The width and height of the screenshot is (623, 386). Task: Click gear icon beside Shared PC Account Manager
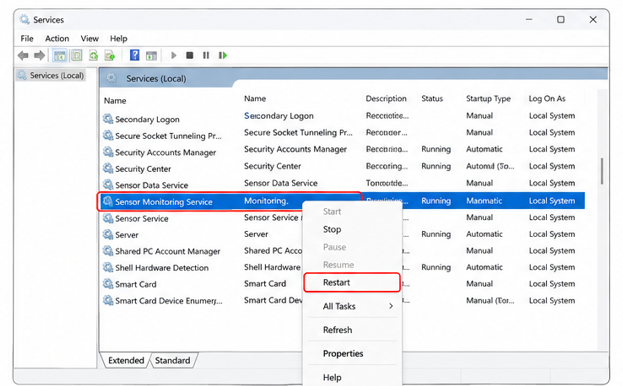(x=108, y=251)
